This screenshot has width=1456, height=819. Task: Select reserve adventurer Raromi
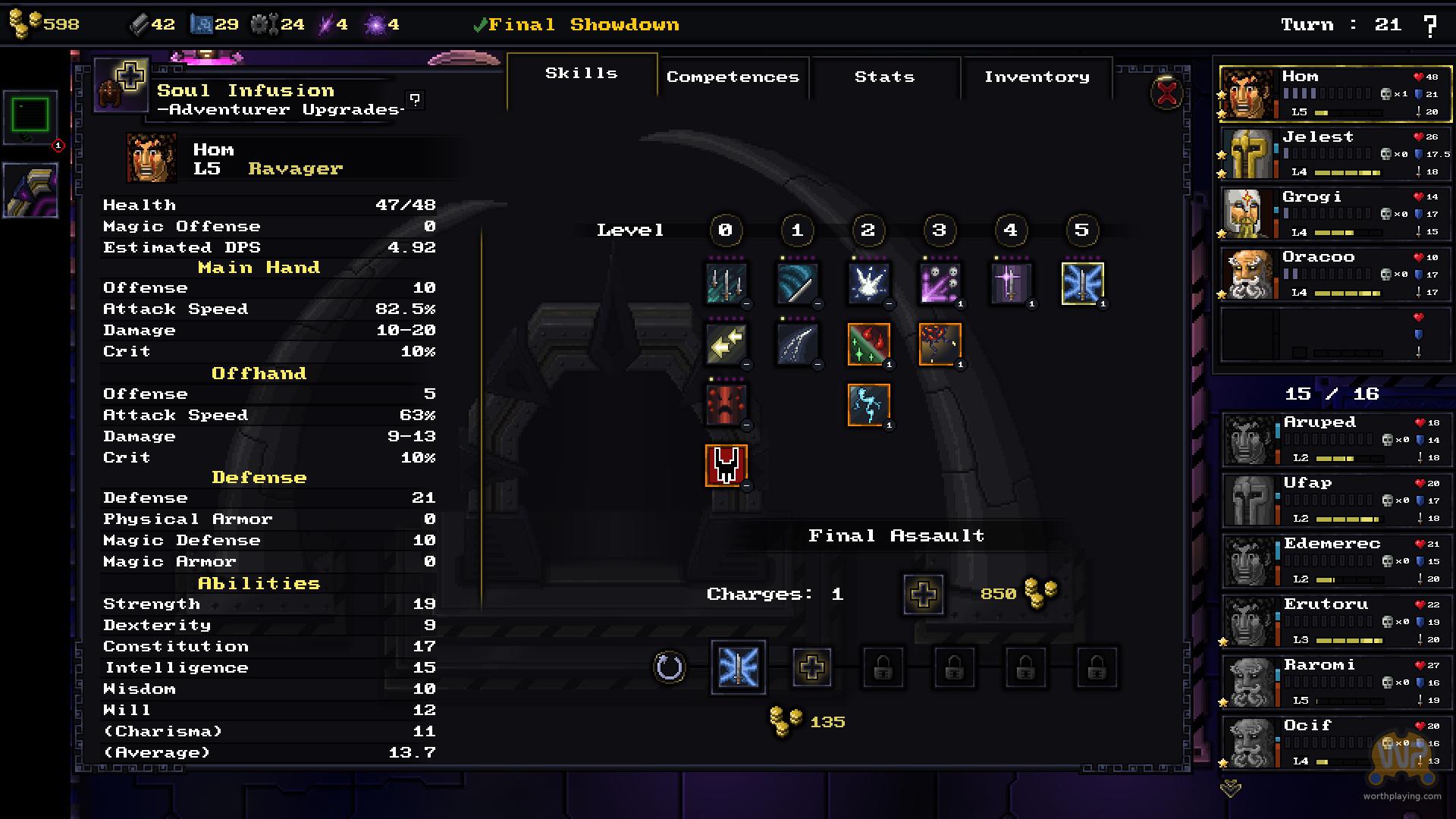click(1335, 681)
